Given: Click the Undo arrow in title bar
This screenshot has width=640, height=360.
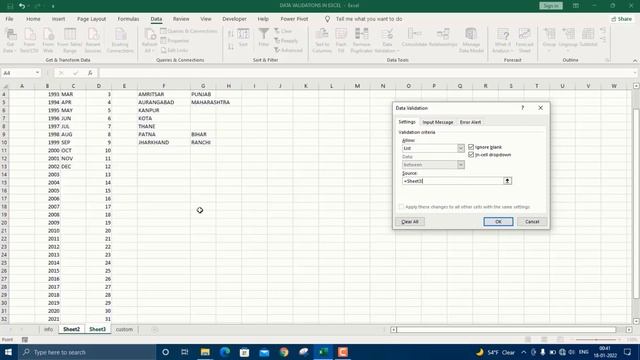Looking at the screenshot, I should [x=22, y=6].
